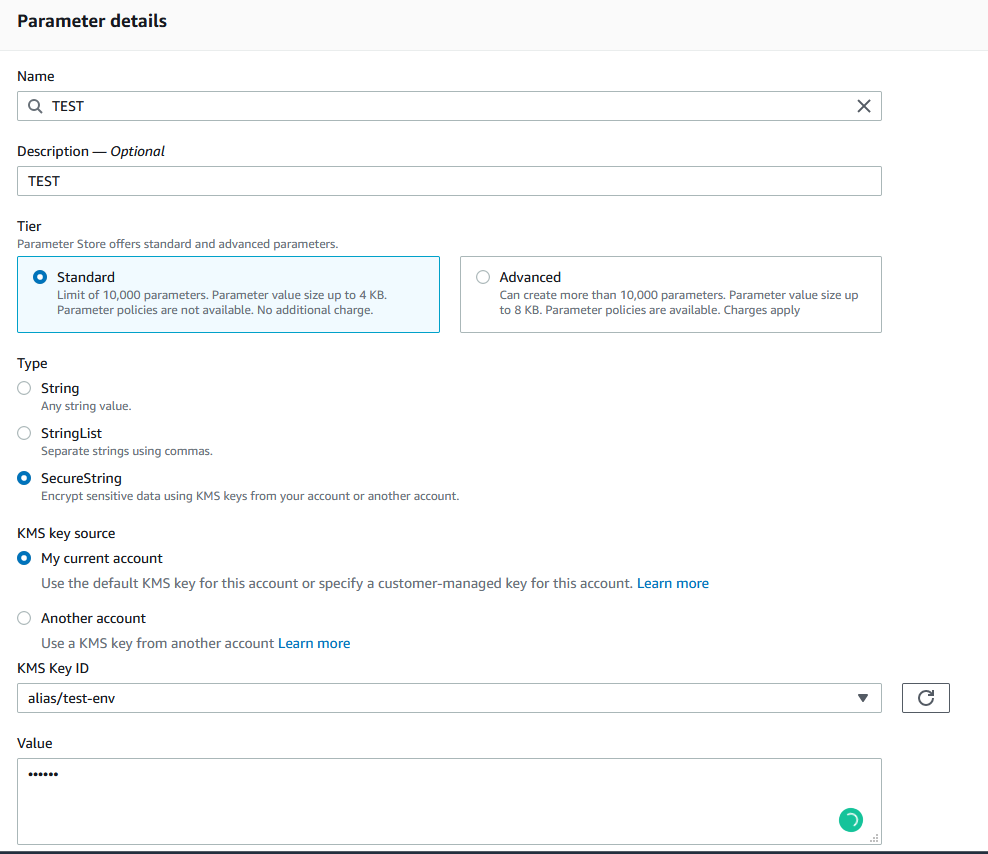Image resolution: width=988 pixels, height=854 pixels.
Task: Clear the Name field with X icon
Action: point(864,106)
